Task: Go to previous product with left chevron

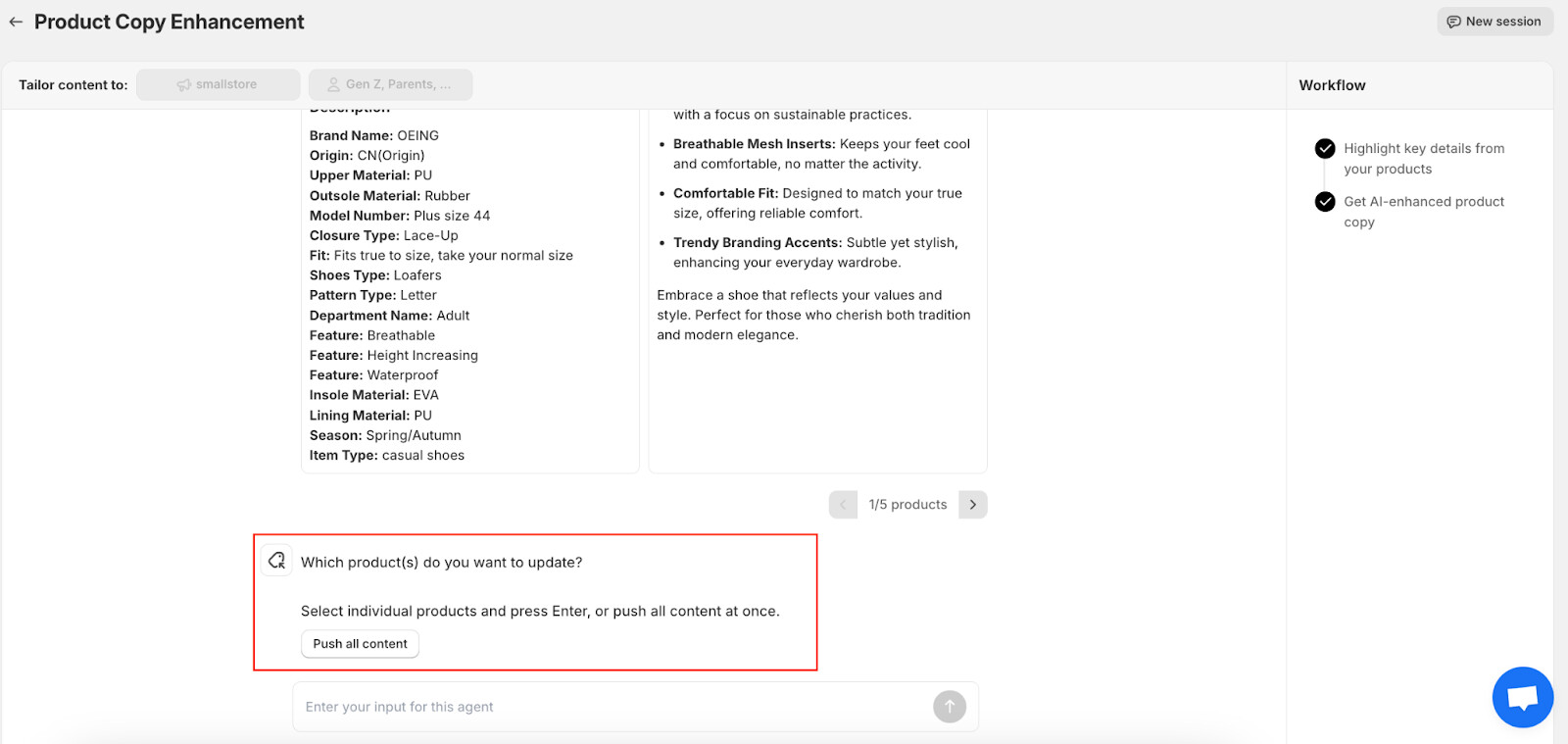Action: click(843, 505)
